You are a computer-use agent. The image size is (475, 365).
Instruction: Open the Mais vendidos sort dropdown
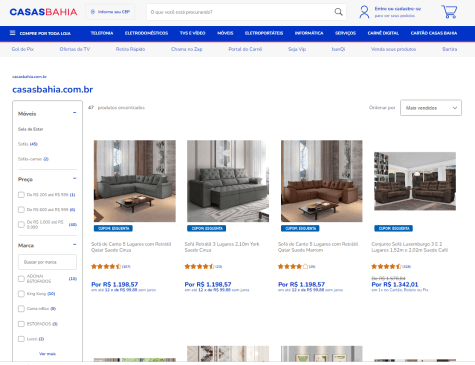[x=431, y=108]
